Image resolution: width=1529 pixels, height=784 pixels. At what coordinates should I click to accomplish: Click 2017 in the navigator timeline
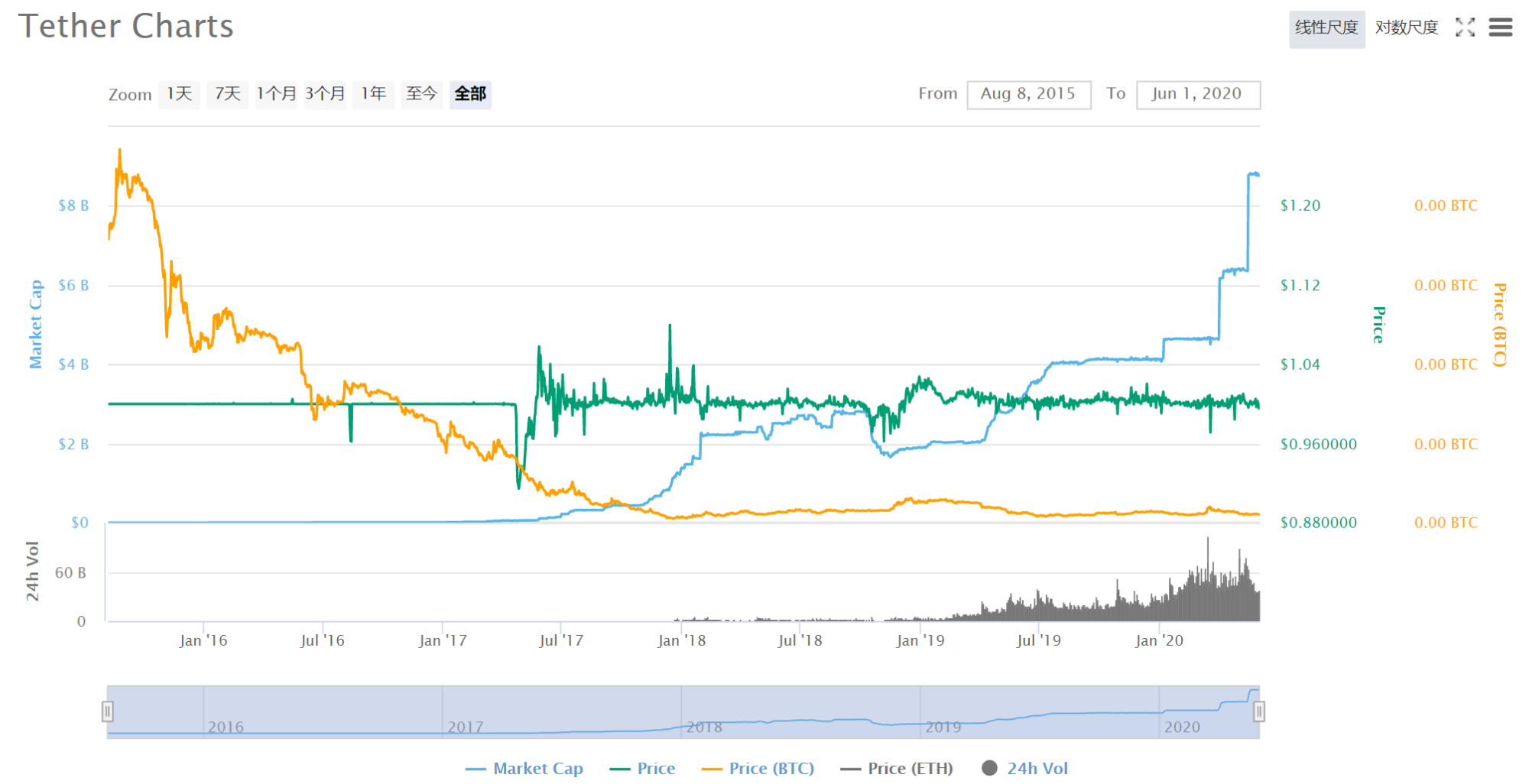(x=466, y=727)
